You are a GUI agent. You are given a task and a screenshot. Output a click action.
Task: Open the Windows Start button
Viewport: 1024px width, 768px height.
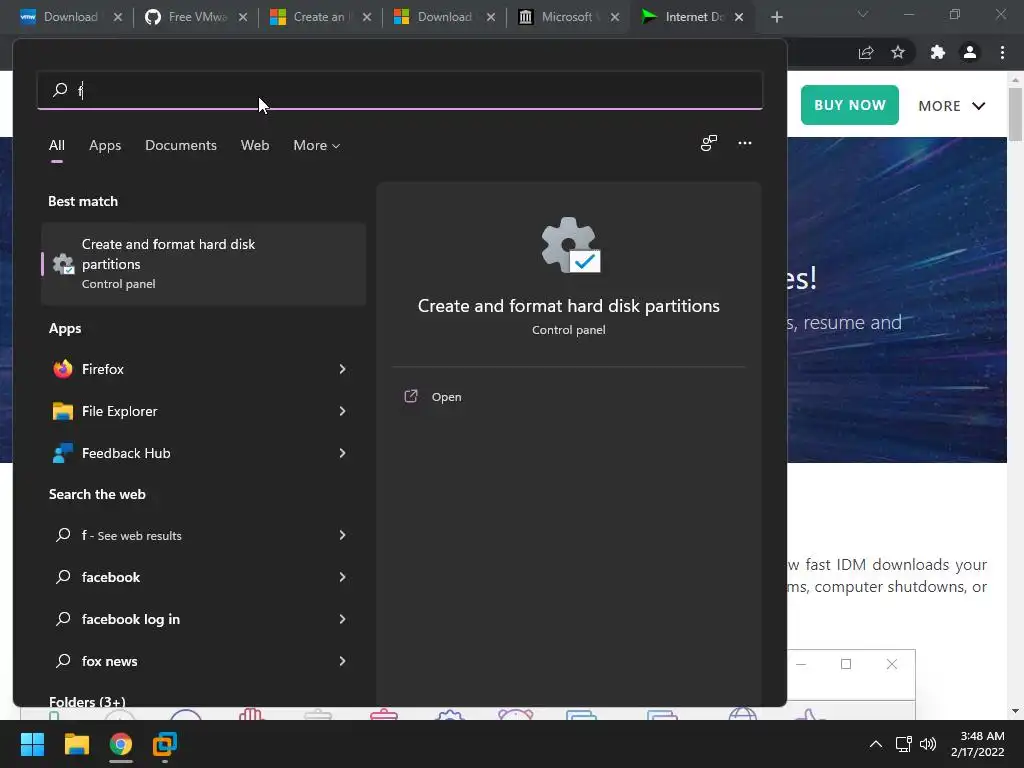(x=32, y=744)
